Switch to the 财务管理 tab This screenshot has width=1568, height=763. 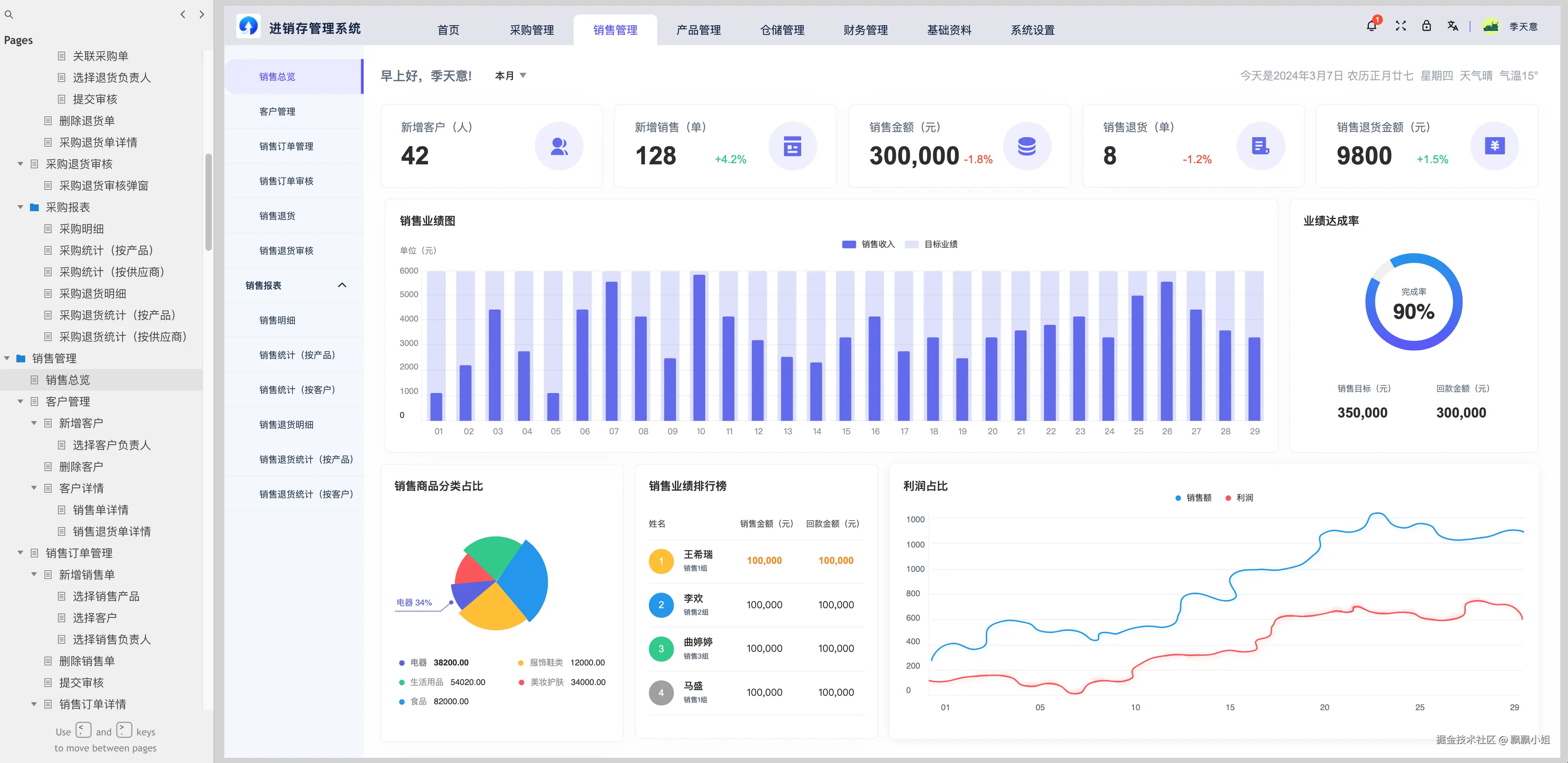[x=865, y=29]
